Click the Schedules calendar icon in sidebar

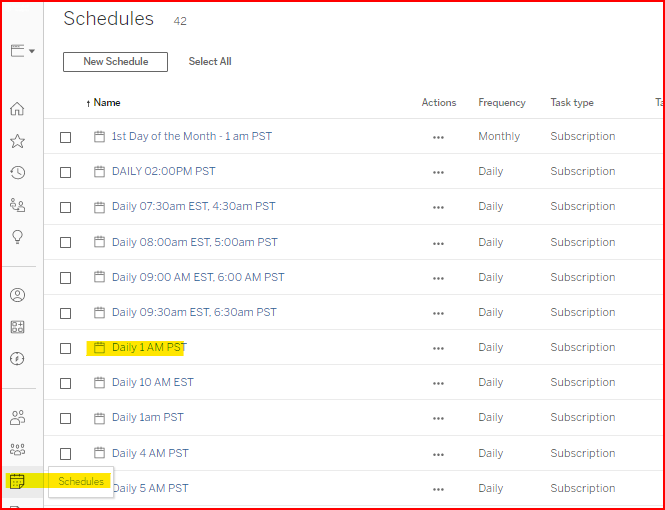[x=17, y=482]
